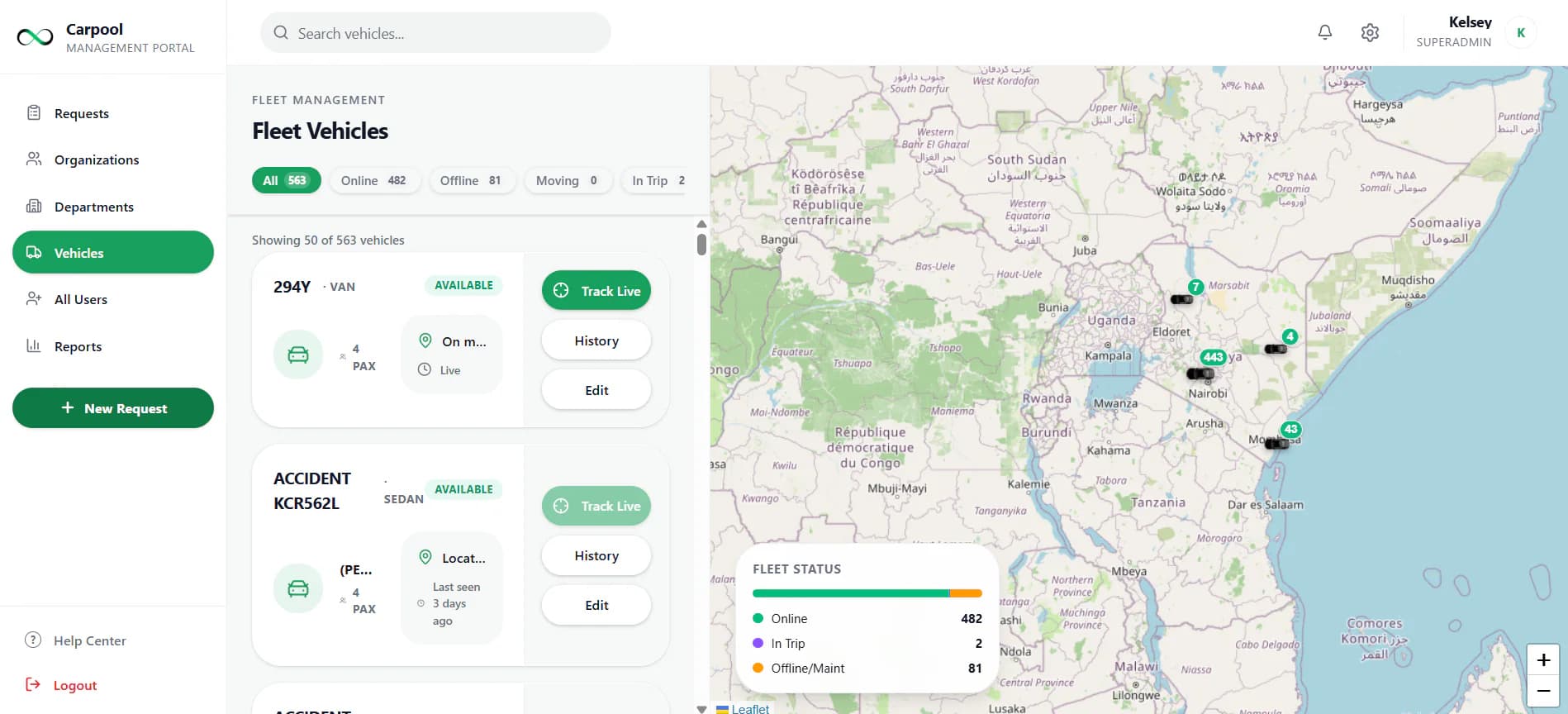Image resolution: width=1568 pixels, height=714 pixels.
Task: Click In Trip purple legend dot
Action: [758, 643]
